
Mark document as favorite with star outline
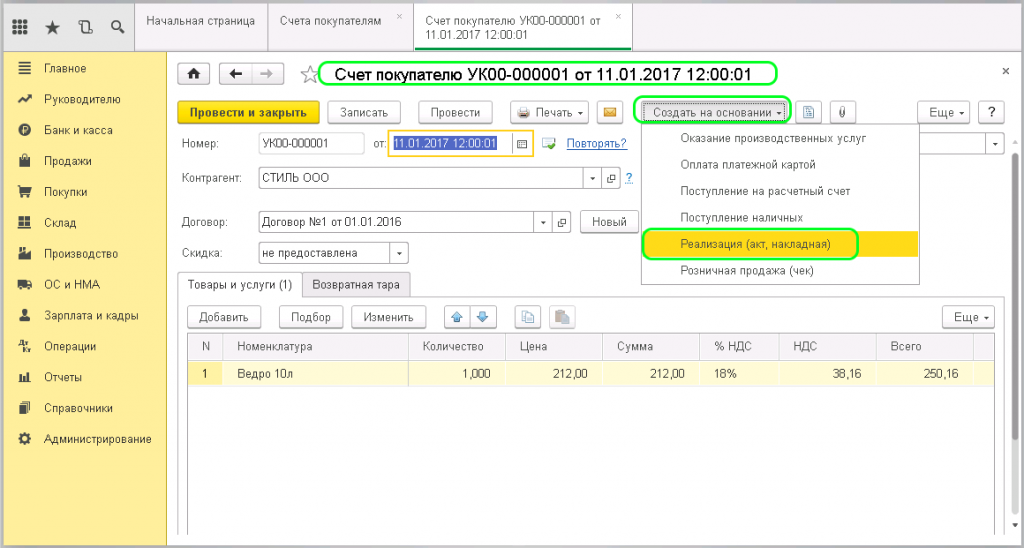(x=310, y=75)
